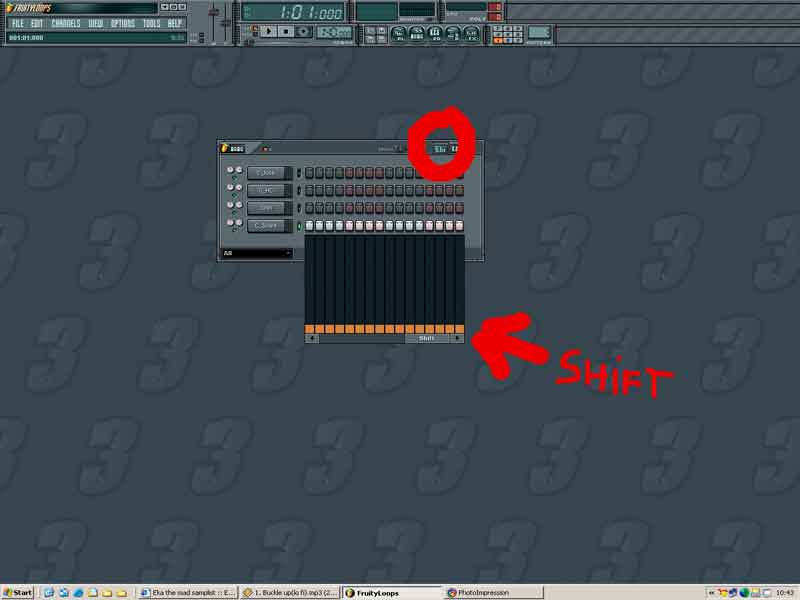Open the Windows Start button
The image size is (800, 600).
point(18,592)
